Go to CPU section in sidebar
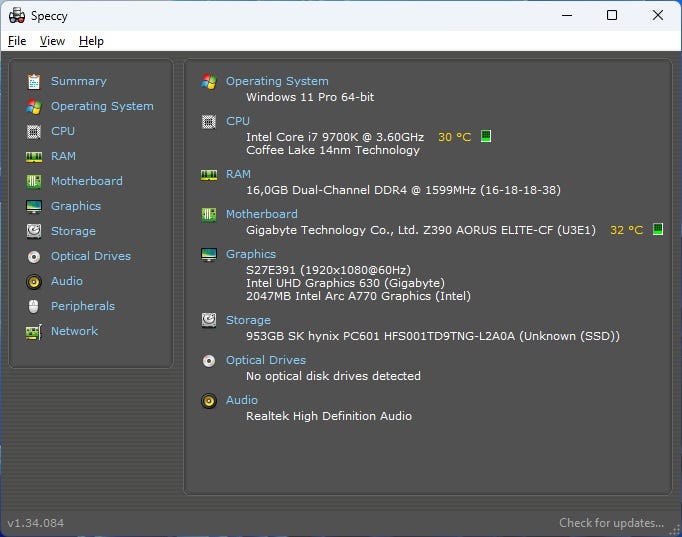The image size is (682, 537). (63, 131)
